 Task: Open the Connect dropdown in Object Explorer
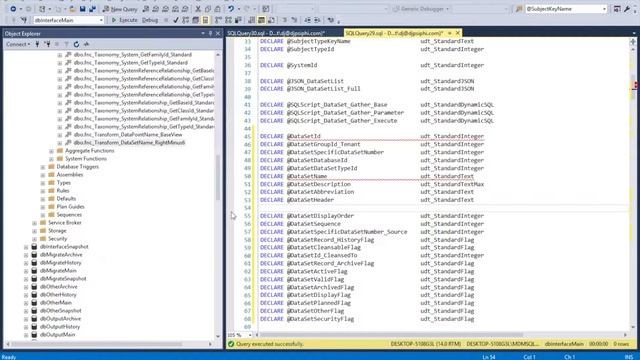click(x=18, y=44)
